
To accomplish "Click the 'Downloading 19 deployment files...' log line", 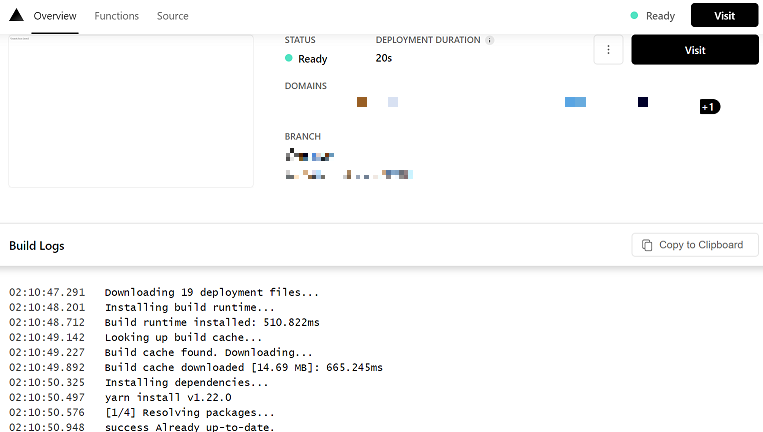I will 212,292.
